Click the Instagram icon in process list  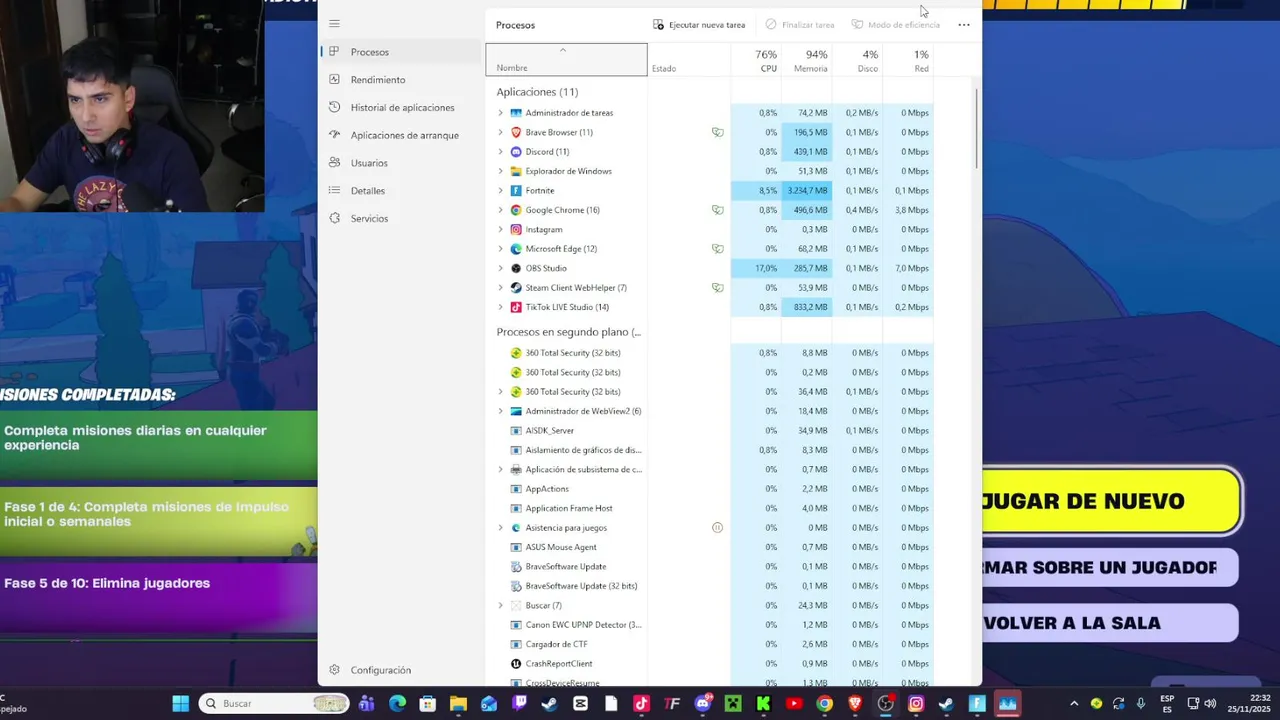[516, 229]
